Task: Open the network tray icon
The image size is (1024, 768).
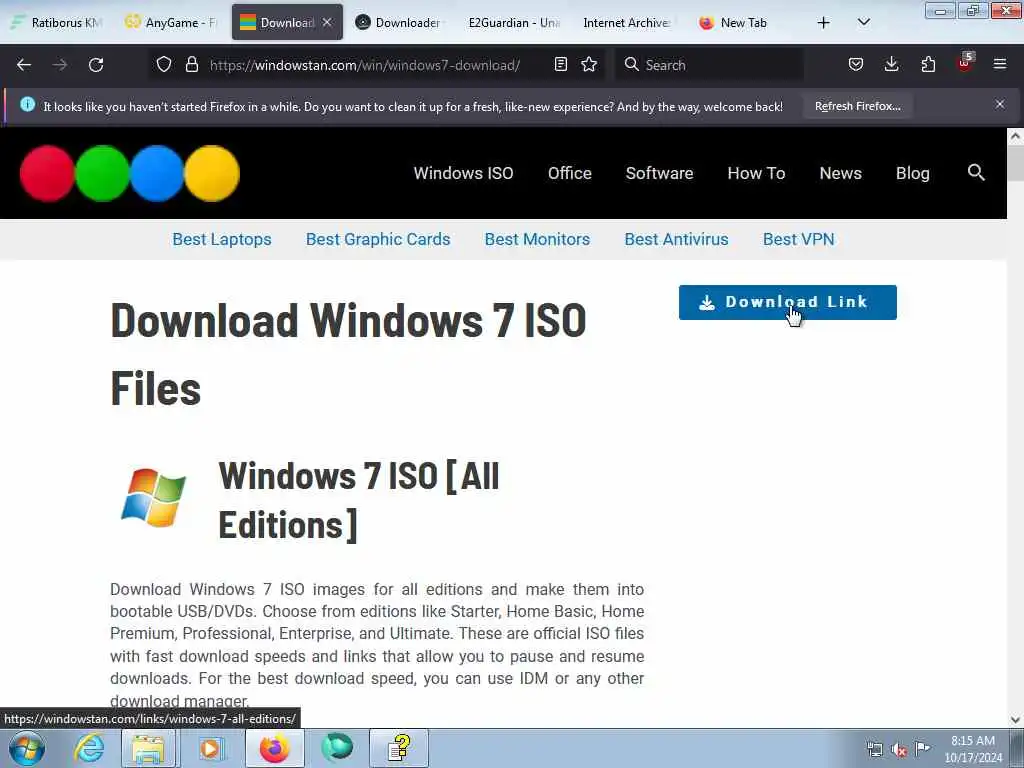Action: (x=874, y=750)
